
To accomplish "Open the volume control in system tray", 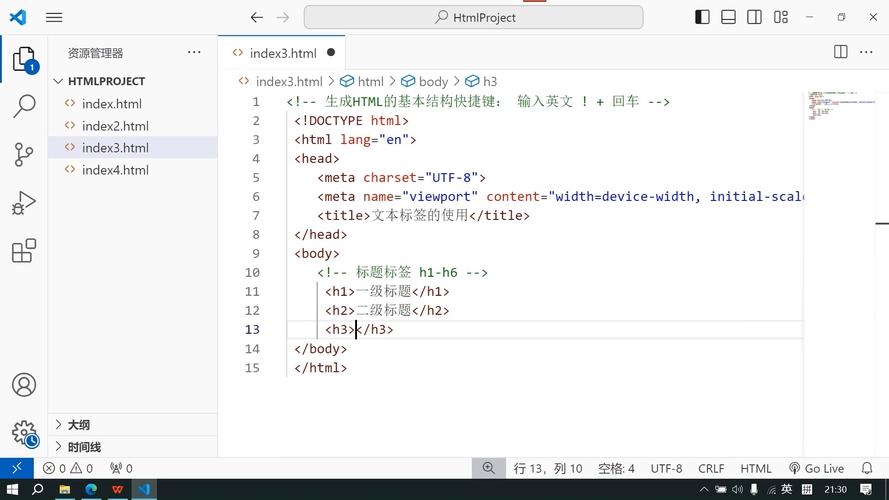I will 737,489.
